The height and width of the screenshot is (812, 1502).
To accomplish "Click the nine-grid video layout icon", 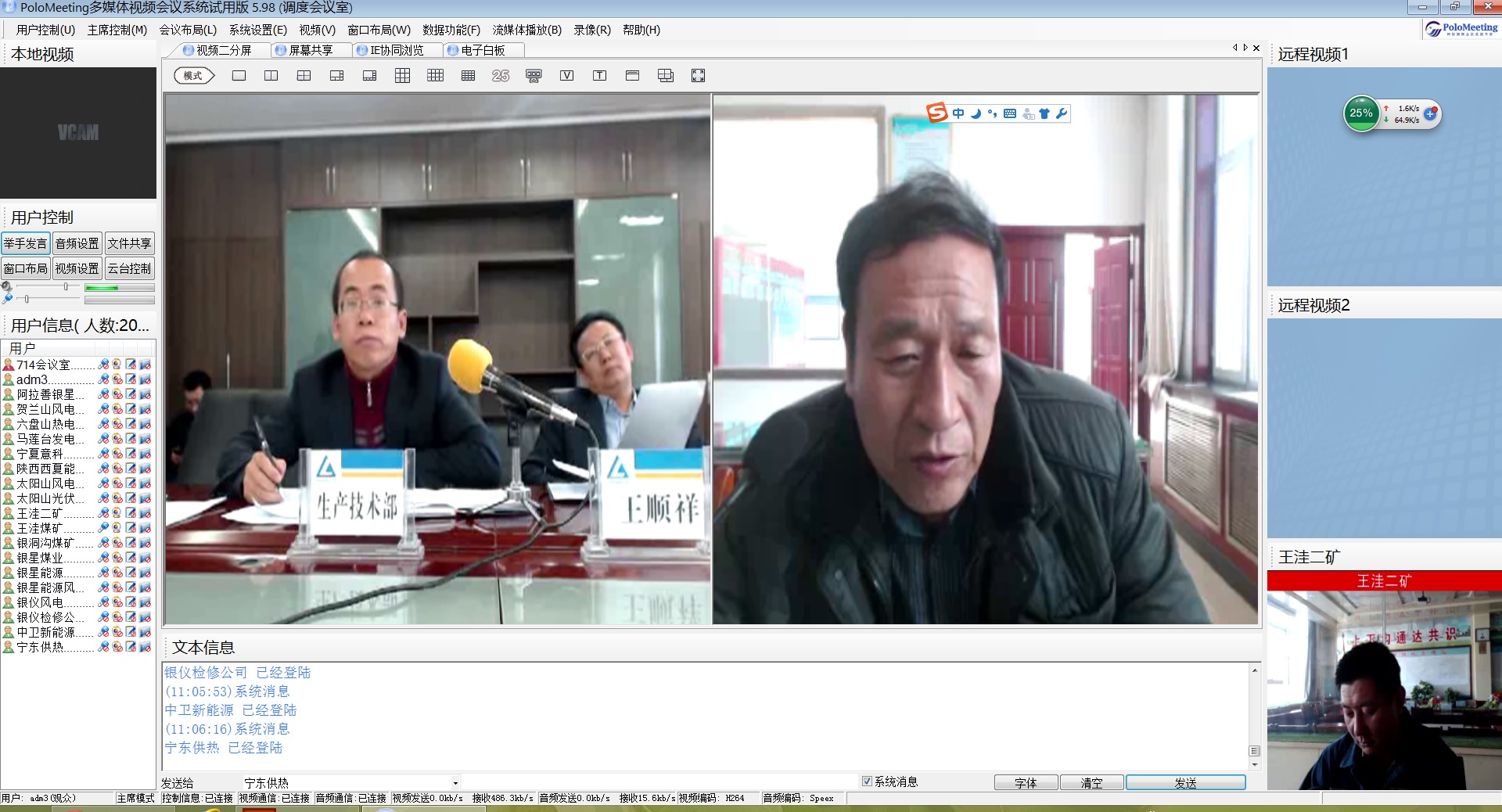I will pos(403,76).
